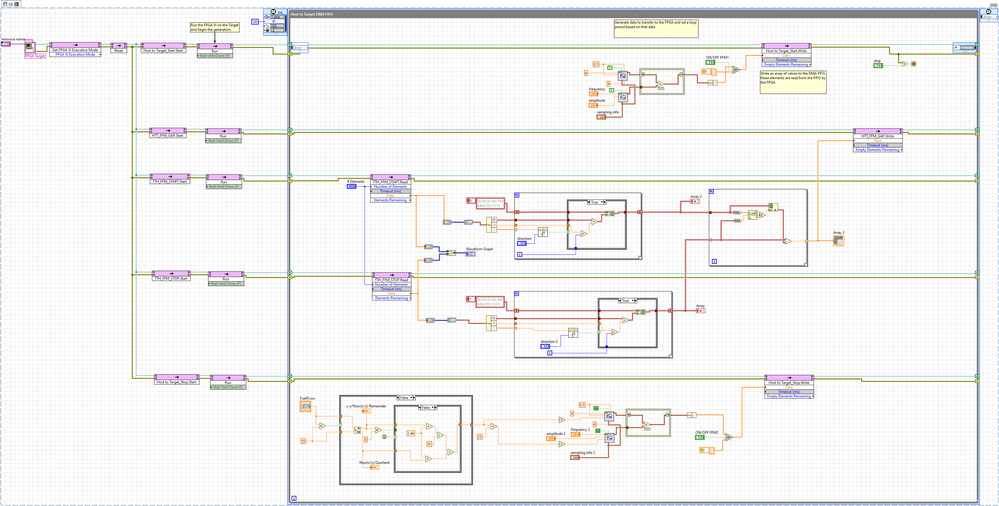Image resolution: width=999 pixels, height=506 pixels.
Task: Click the Run node after TTH_FPM_STOP.Start
Action: click(x=226, y=278)
